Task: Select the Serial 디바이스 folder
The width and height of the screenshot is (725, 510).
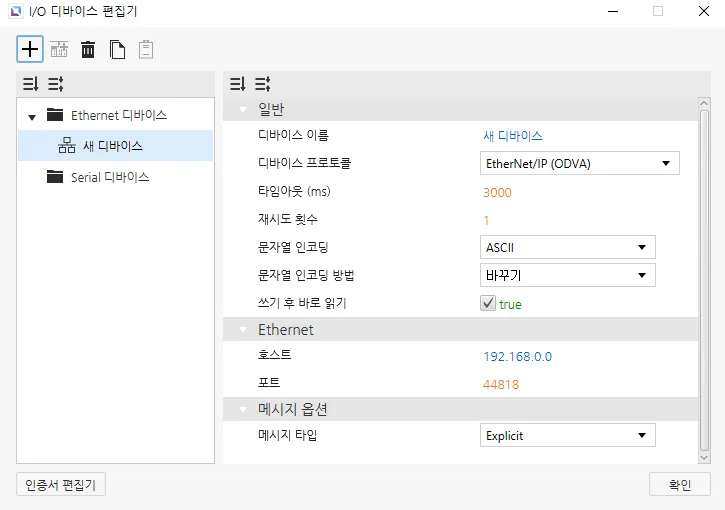Action: pos(110,177)
